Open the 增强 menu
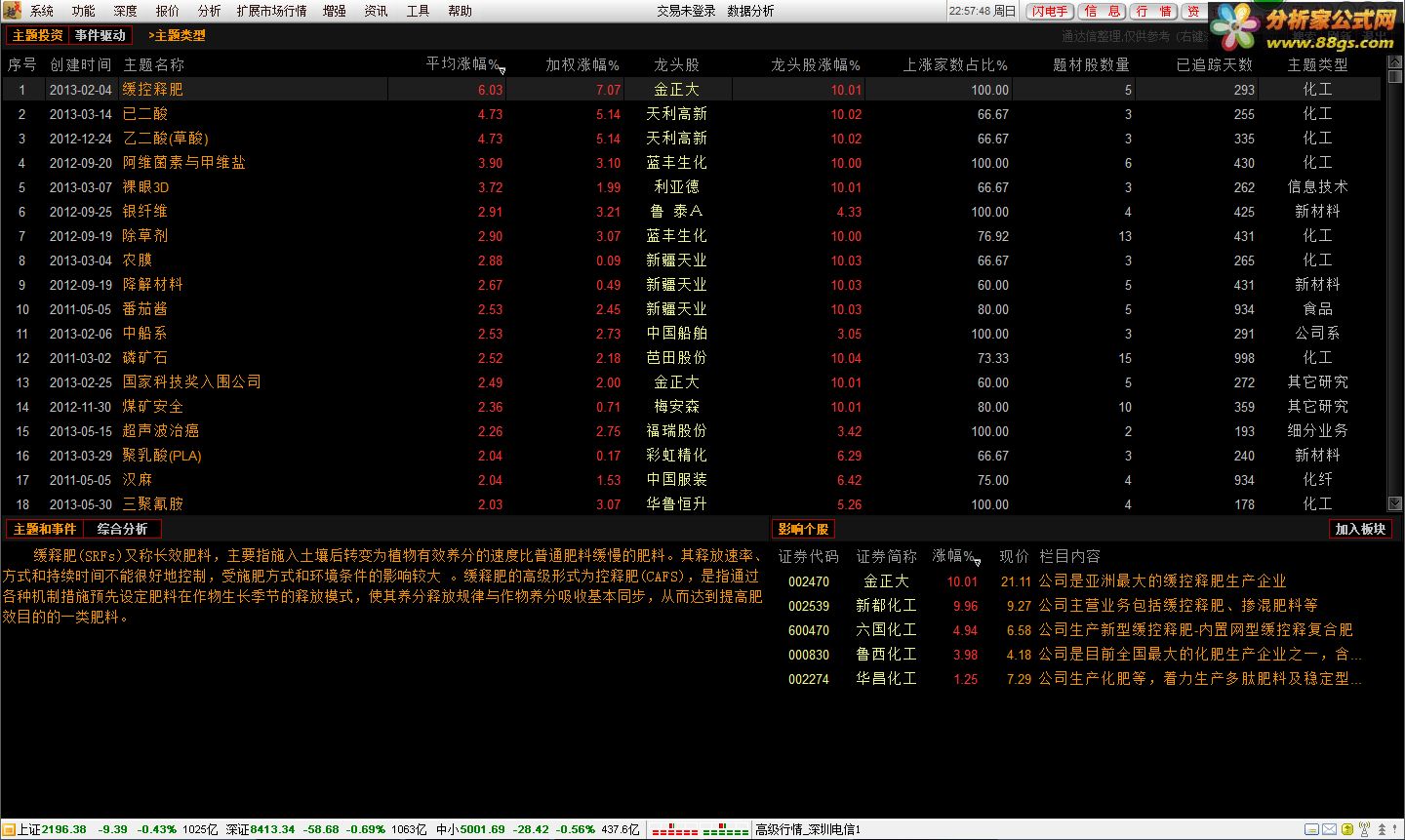1405x840 pixels. tap(335, 11)
